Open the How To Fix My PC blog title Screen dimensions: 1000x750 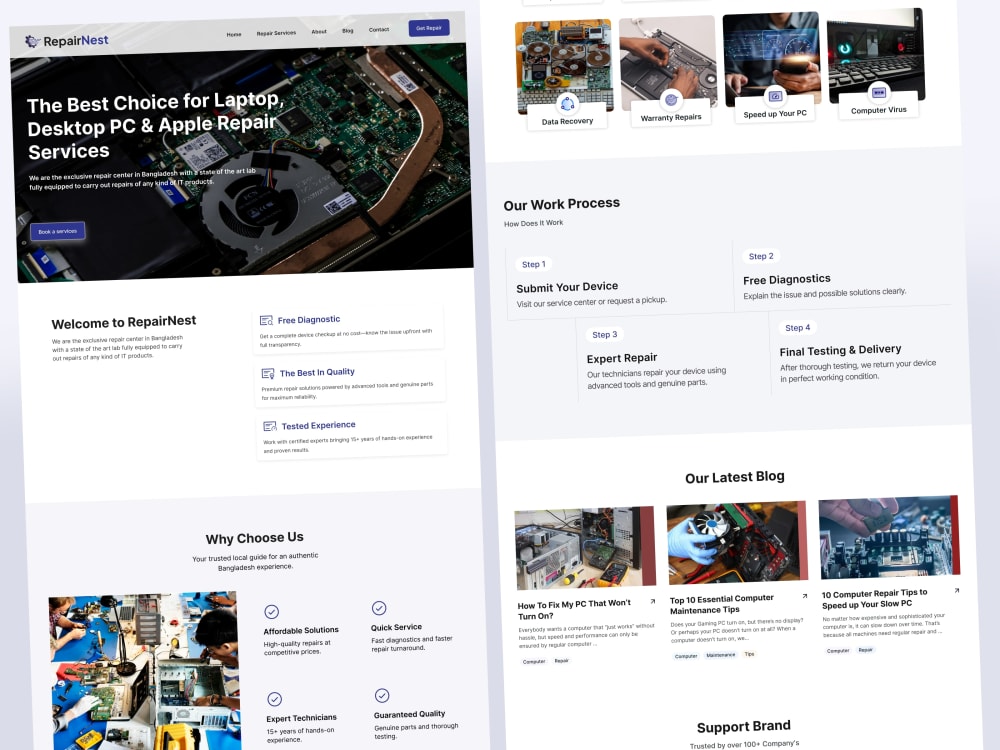[x=574, y=609]
